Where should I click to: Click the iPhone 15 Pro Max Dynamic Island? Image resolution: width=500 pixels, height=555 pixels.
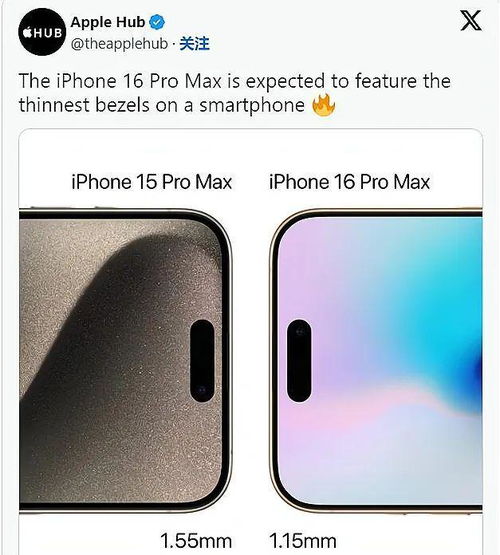202,361
